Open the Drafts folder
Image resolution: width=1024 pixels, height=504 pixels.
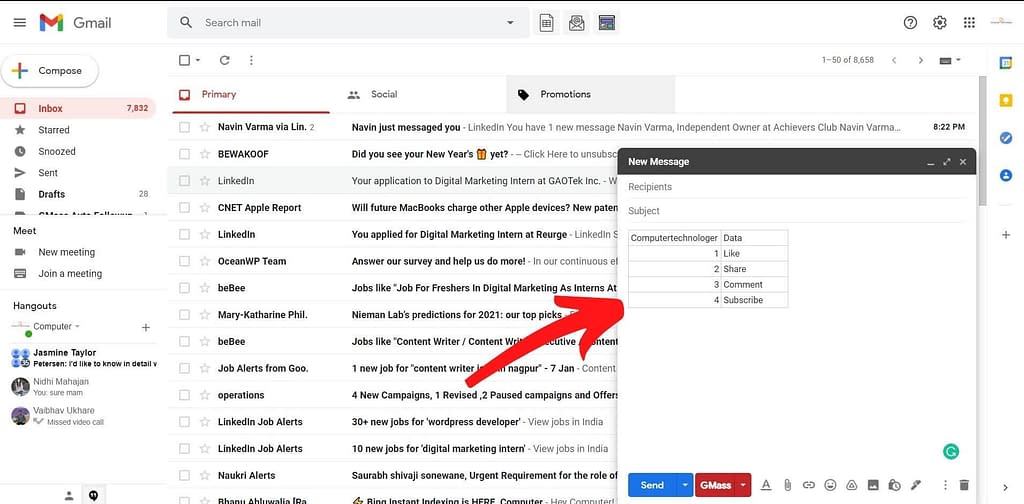pyautogui.click(x=78, y=194)
